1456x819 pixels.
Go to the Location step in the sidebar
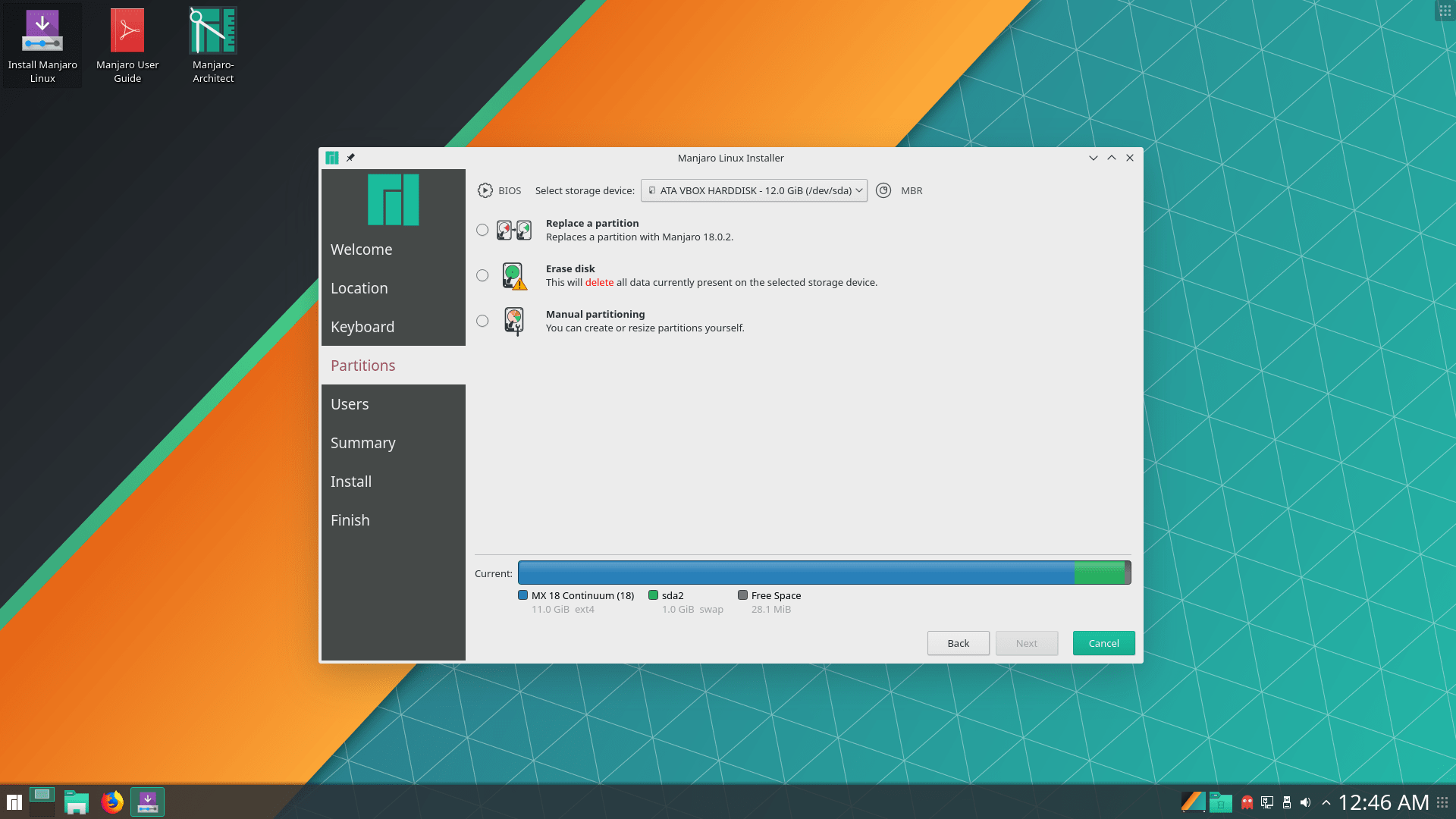[x=393, y=288]
